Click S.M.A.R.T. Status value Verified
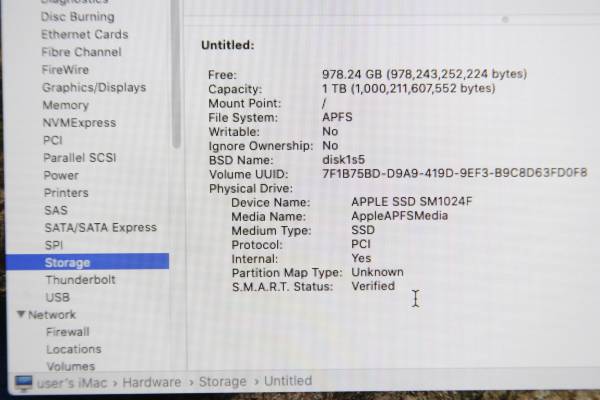This screenshot has width=600, height=400. (373, 286)
